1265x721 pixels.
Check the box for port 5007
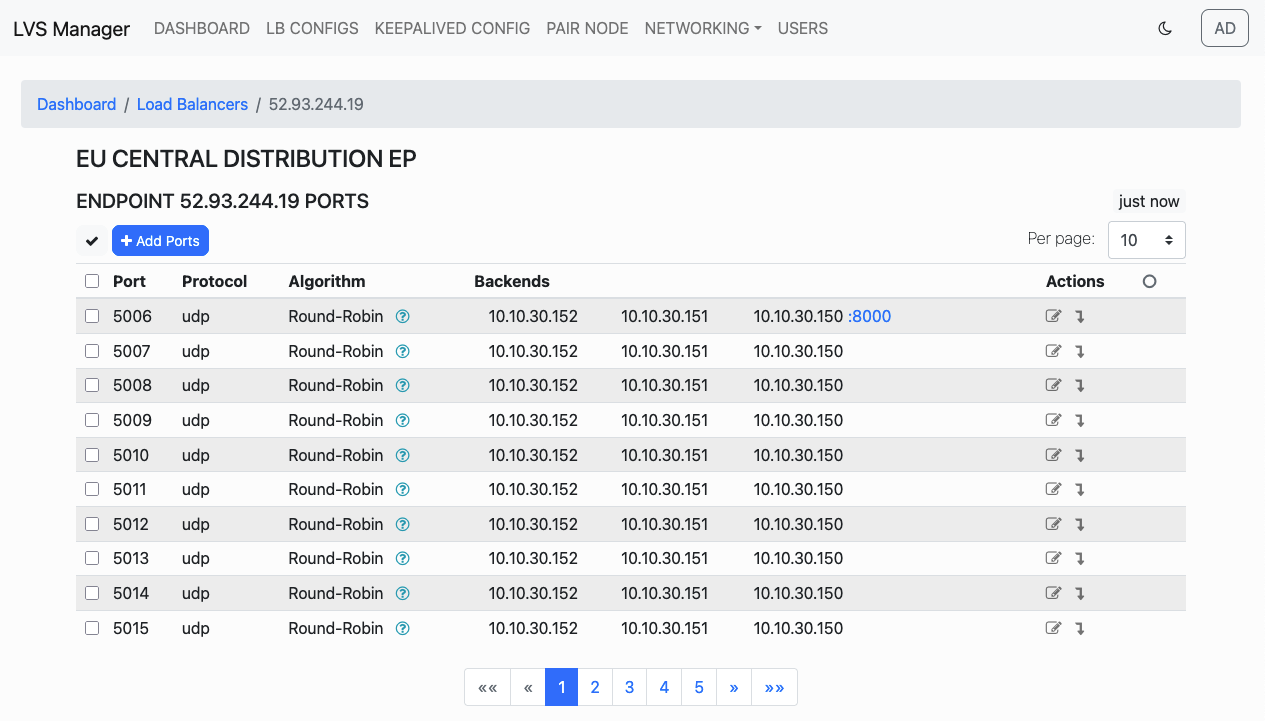click(92, 351)
